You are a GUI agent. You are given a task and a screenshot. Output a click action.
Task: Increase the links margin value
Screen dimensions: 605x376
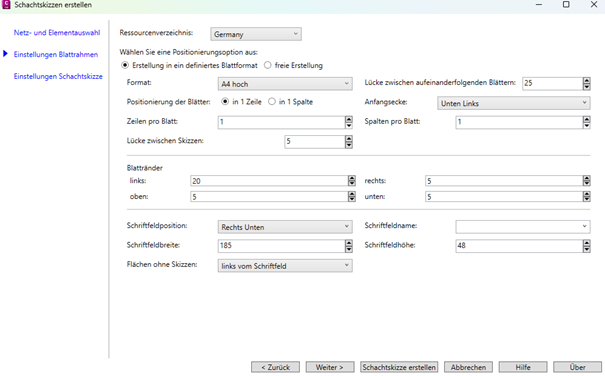pos(352,178)
